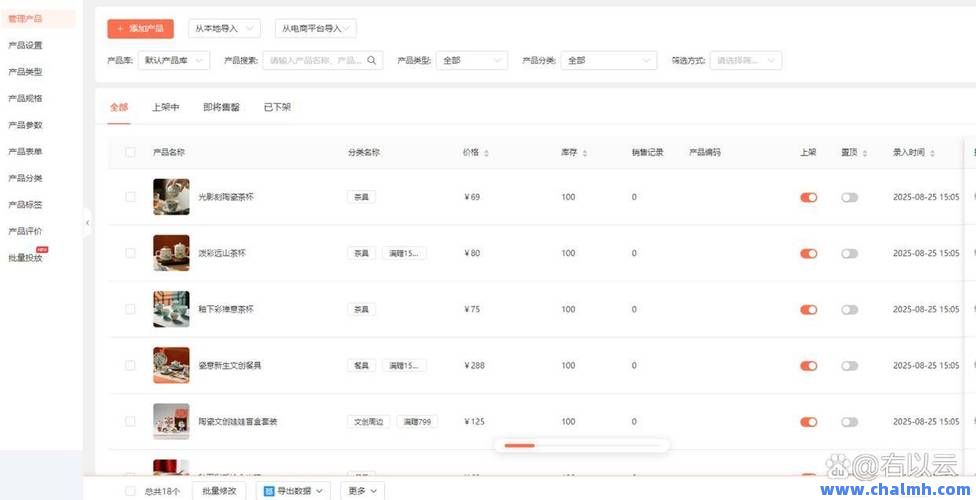Open 产品设置 in the sidebar

pos(26,45)
